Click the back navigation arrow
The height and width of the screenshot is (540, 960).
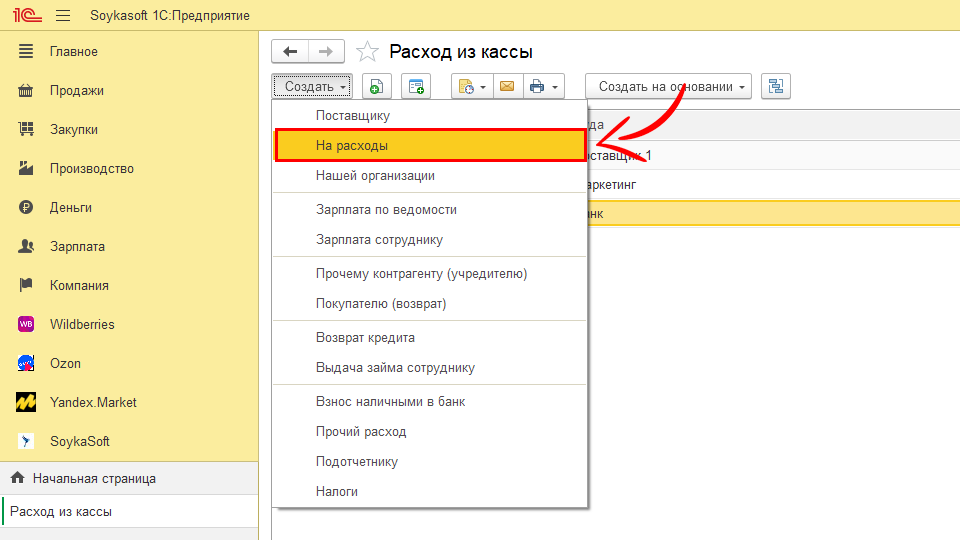click(290, 52)
